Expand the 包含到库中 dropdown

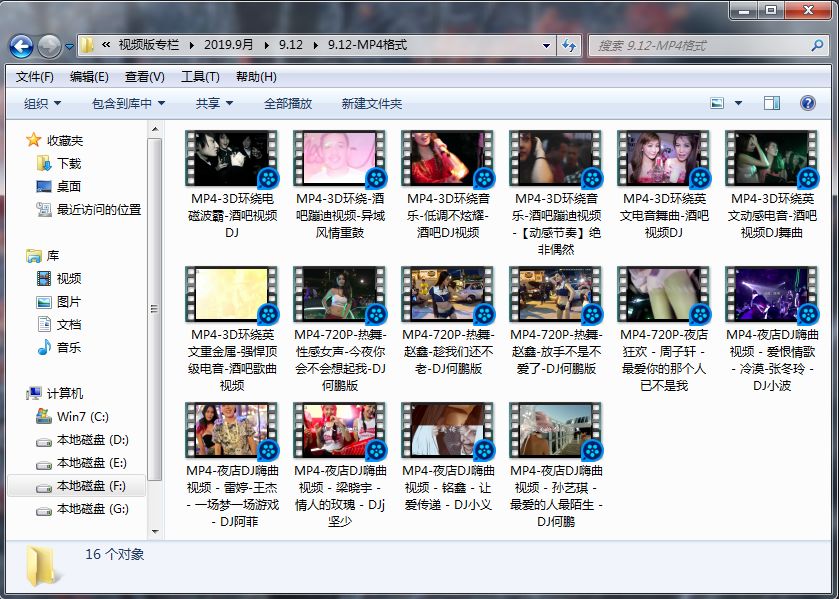[x=128, y=103]
